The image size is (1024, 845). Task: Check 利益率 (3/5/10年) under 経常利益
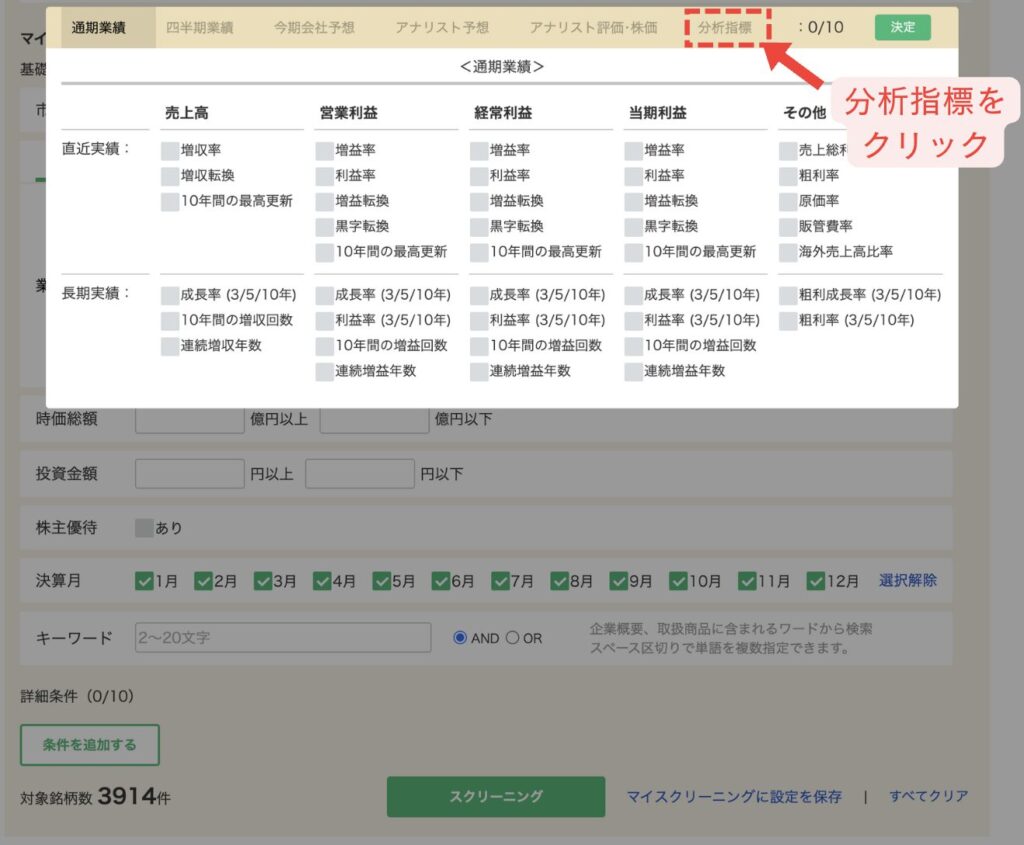[479, 321]
